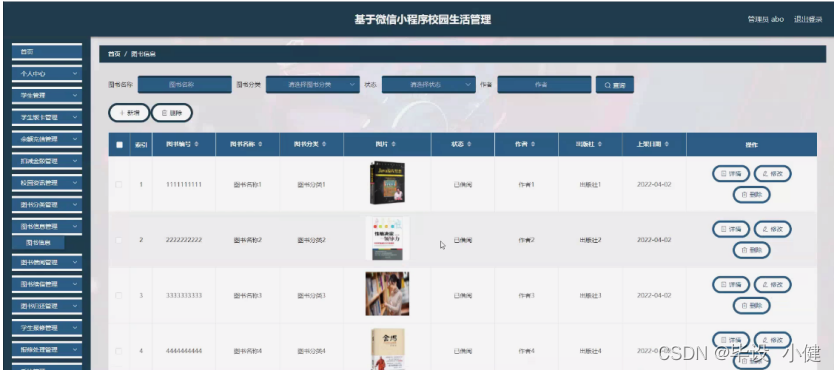Go to 首页 in the sidebar
836x372 pixels.
coord(47,52)
